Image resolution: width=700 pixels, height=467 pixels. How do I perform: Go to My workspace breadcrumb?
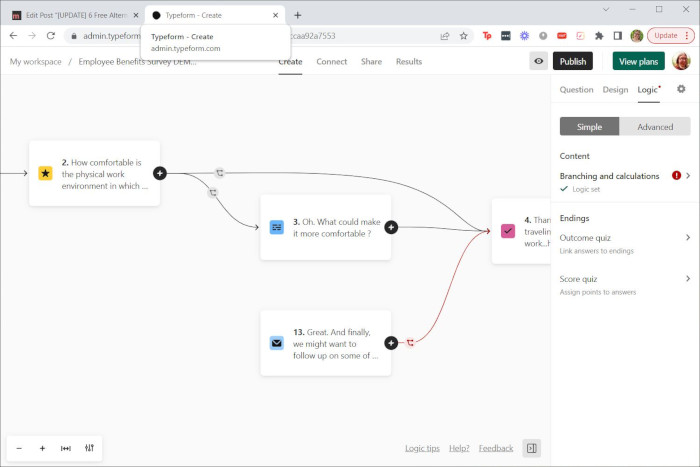(x=36, y=62)
